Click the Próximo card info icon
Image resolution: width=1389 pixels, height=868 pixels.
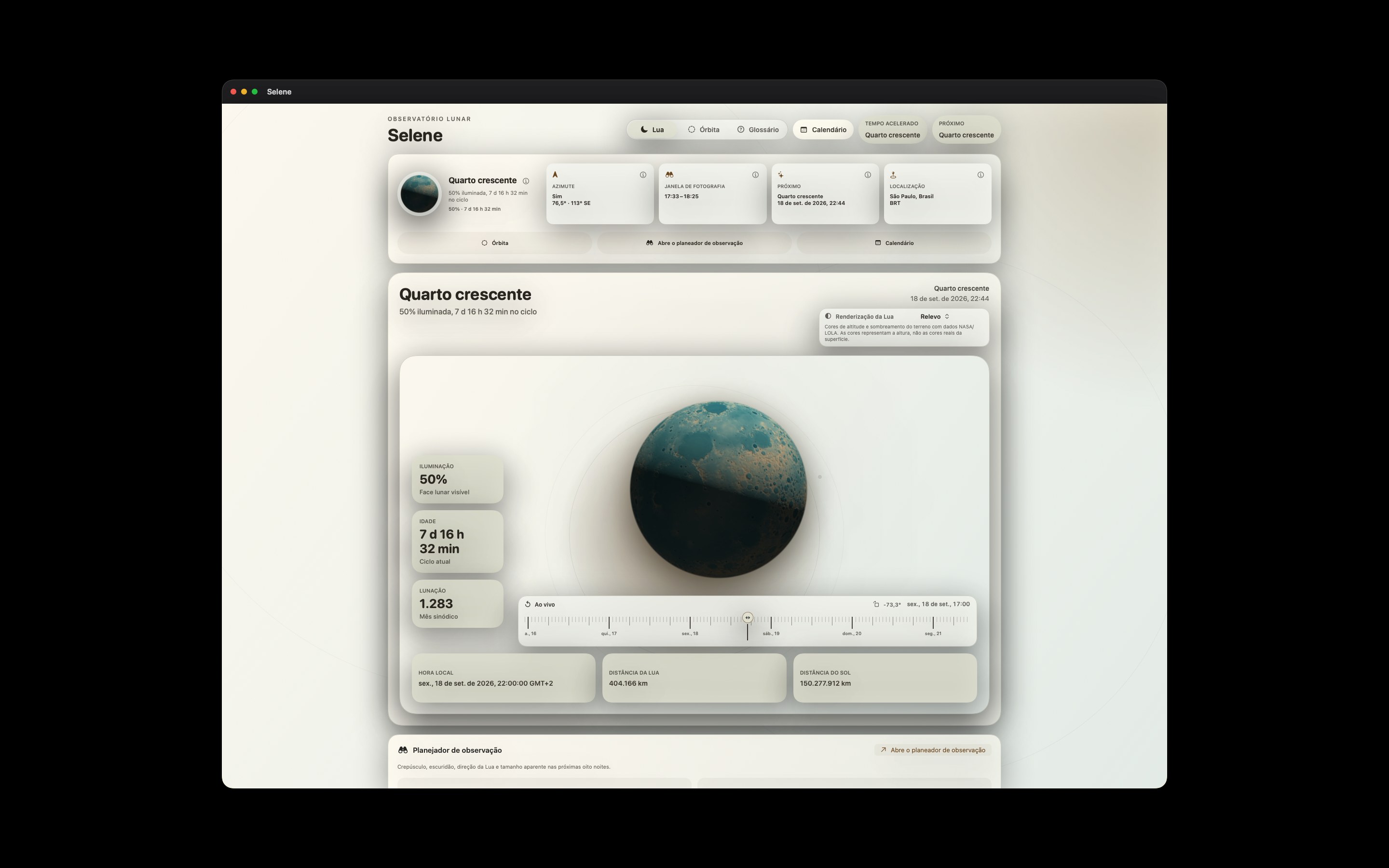[x=868, y=175]
